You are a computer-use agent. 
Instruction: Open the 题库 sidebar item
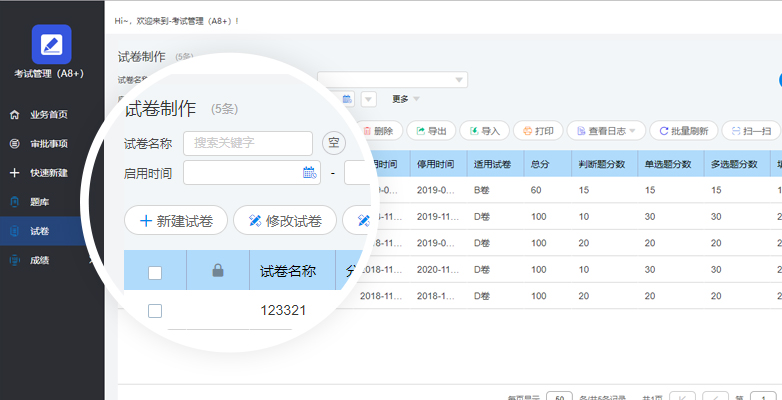coord(38,202)
